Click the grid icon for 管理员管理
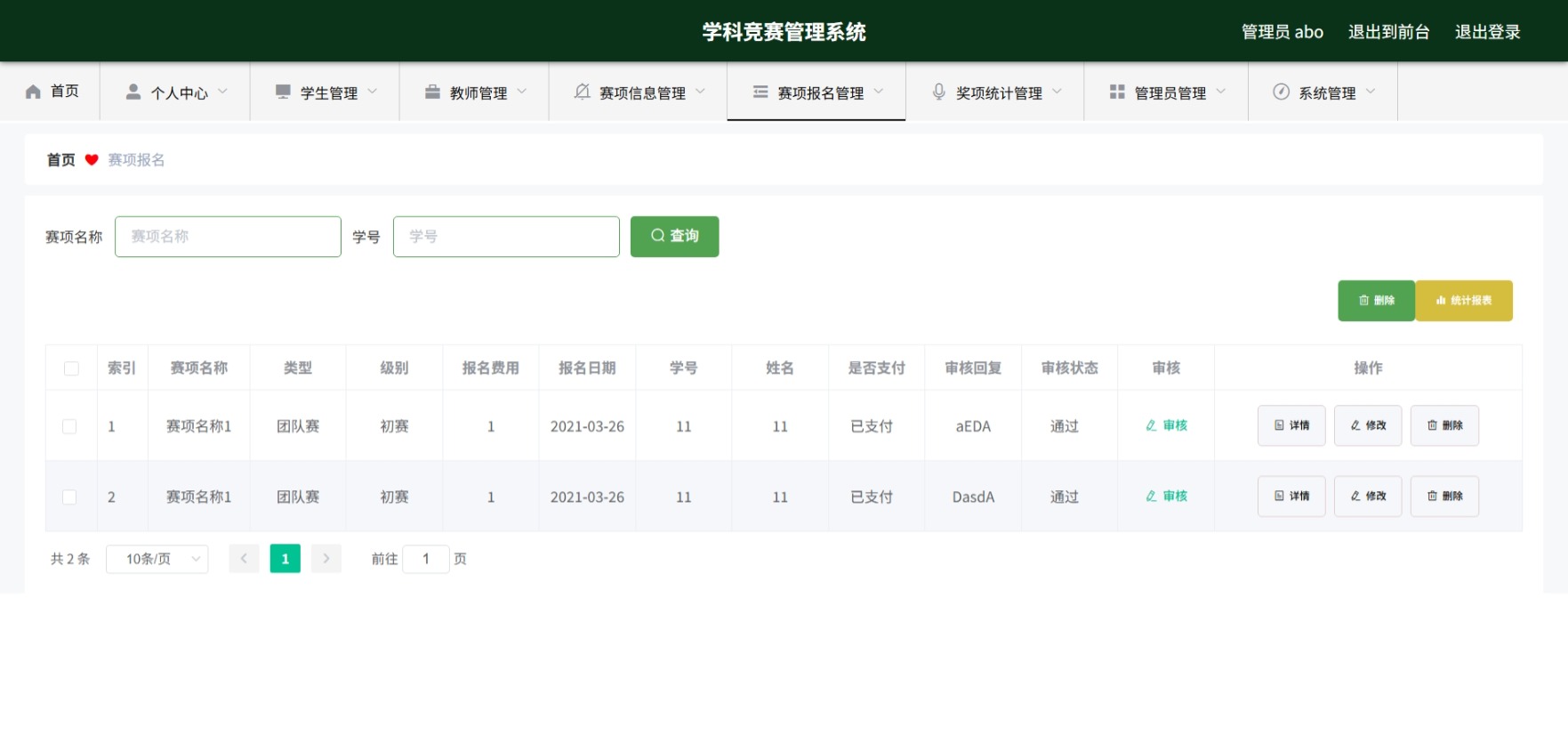Screen dimensions: 1568x751 point(1117,92)
